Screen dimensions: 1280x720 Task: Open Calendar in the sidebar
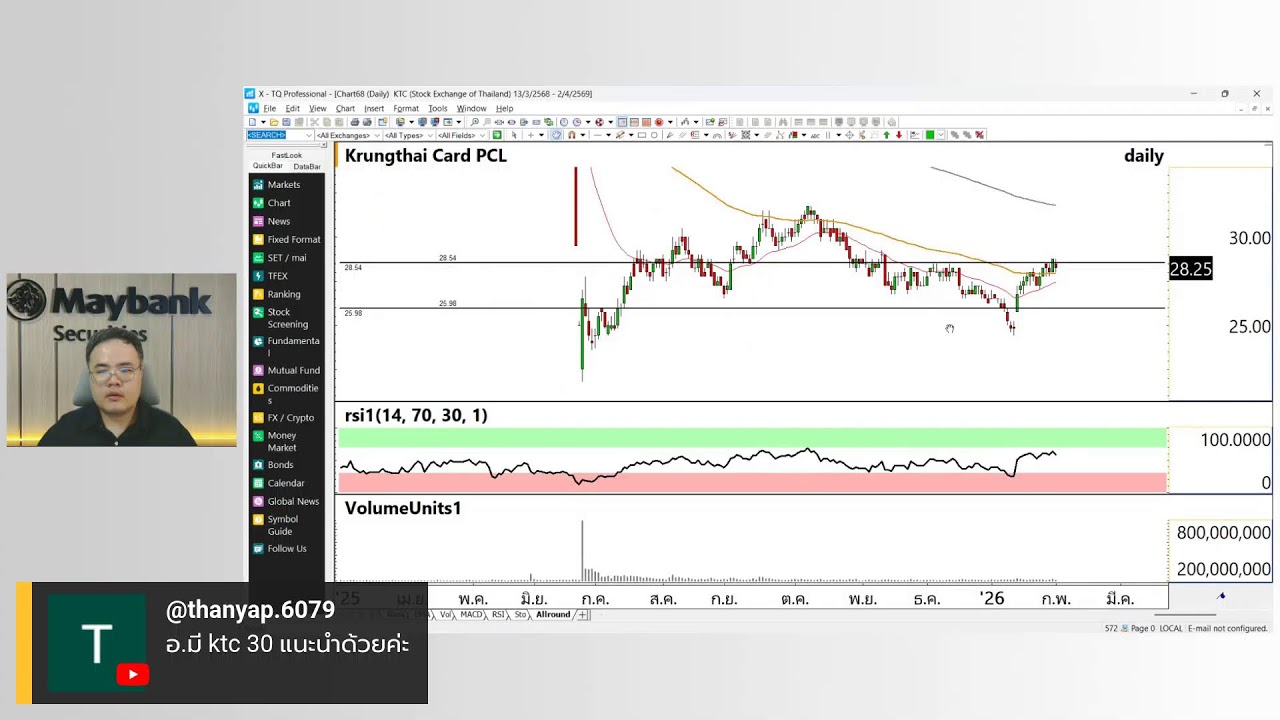[x=285, y=483]
